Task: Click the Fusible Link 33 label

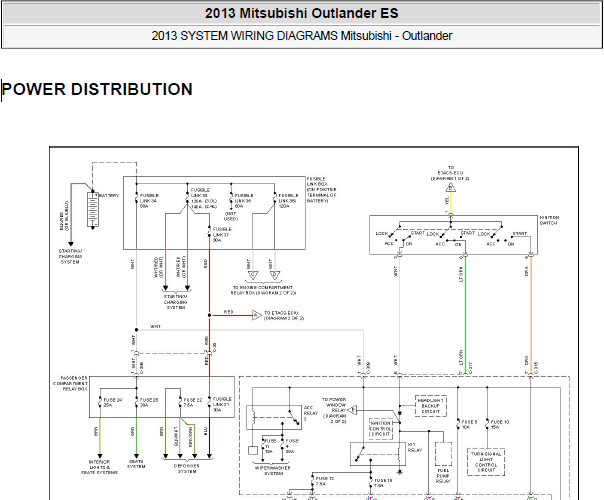Action: [204, 198]
